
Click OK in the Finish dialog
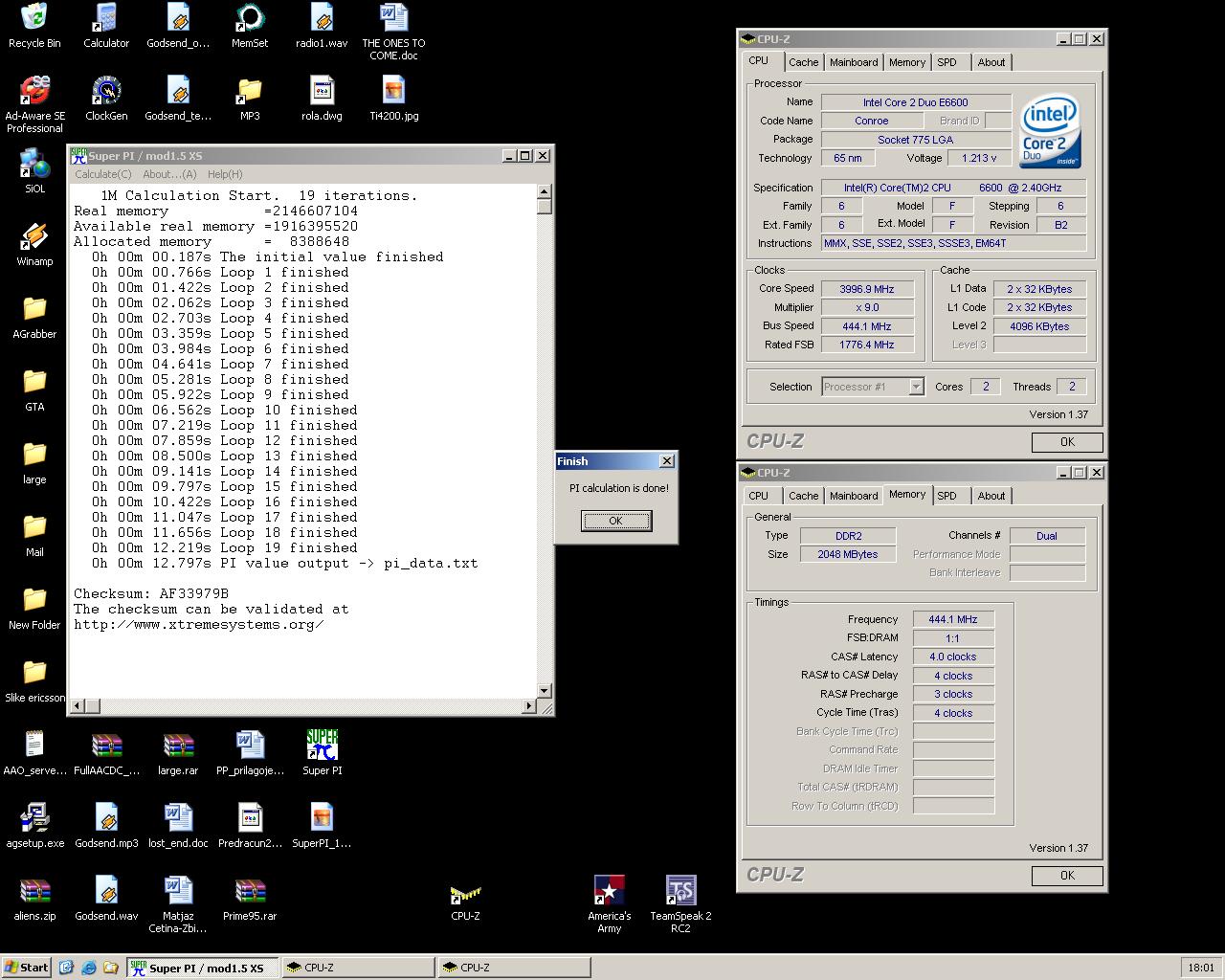tap(616, 521)
